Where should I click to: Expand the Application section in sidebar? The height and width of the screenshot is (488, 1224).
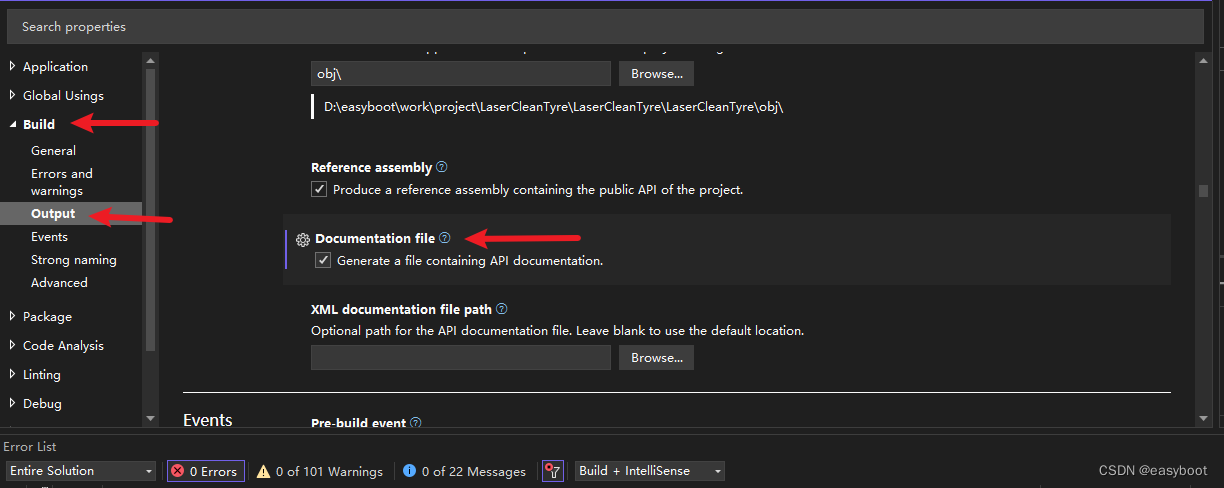coord(55,67)
